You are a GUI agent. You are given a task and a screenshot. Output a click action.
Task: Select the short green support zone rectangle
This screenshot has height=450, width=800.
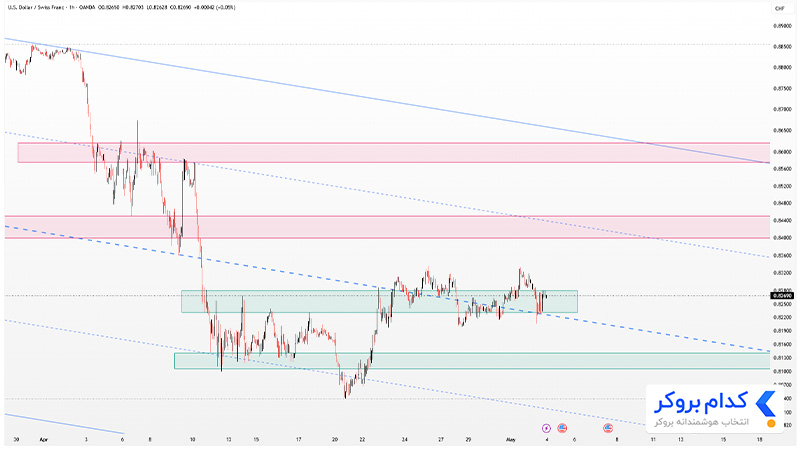[x=379, y=302]
